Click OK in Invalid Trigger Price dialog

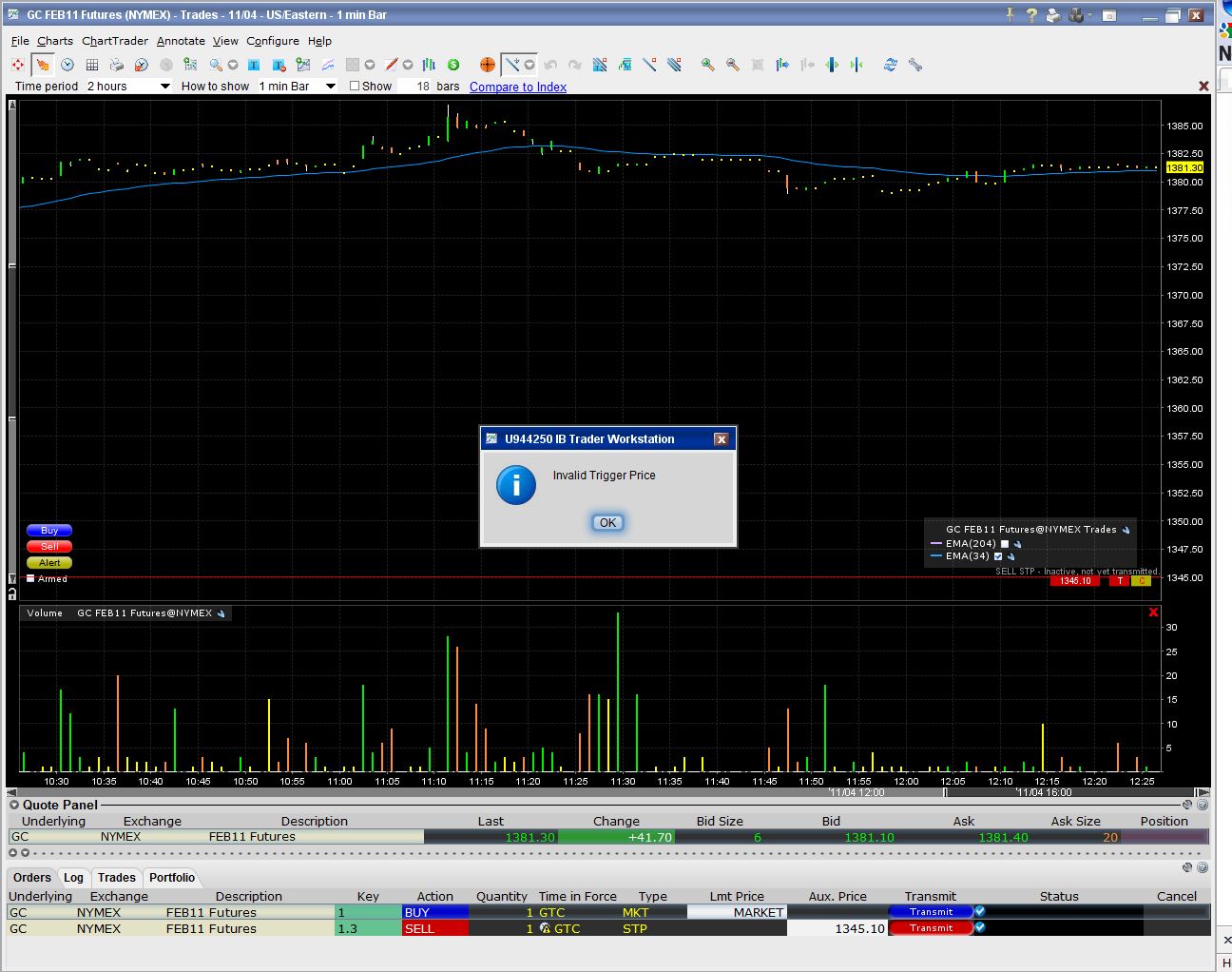coord(607,522)
